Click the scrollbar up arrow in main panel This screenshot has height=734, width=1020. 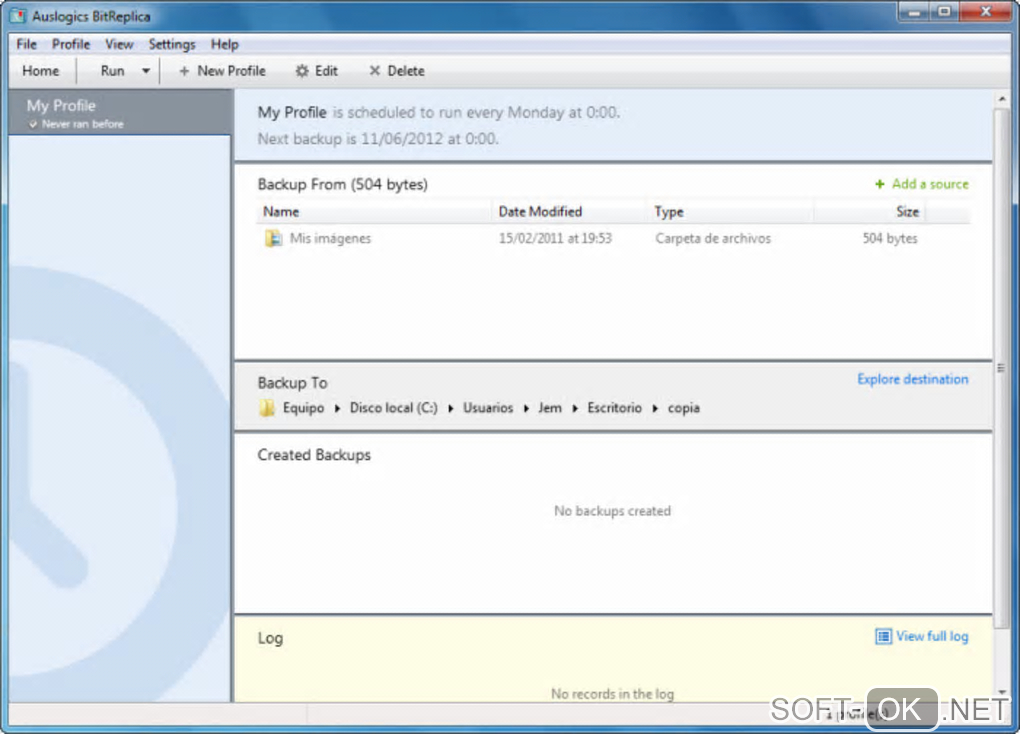click(x=1002, y=99)
